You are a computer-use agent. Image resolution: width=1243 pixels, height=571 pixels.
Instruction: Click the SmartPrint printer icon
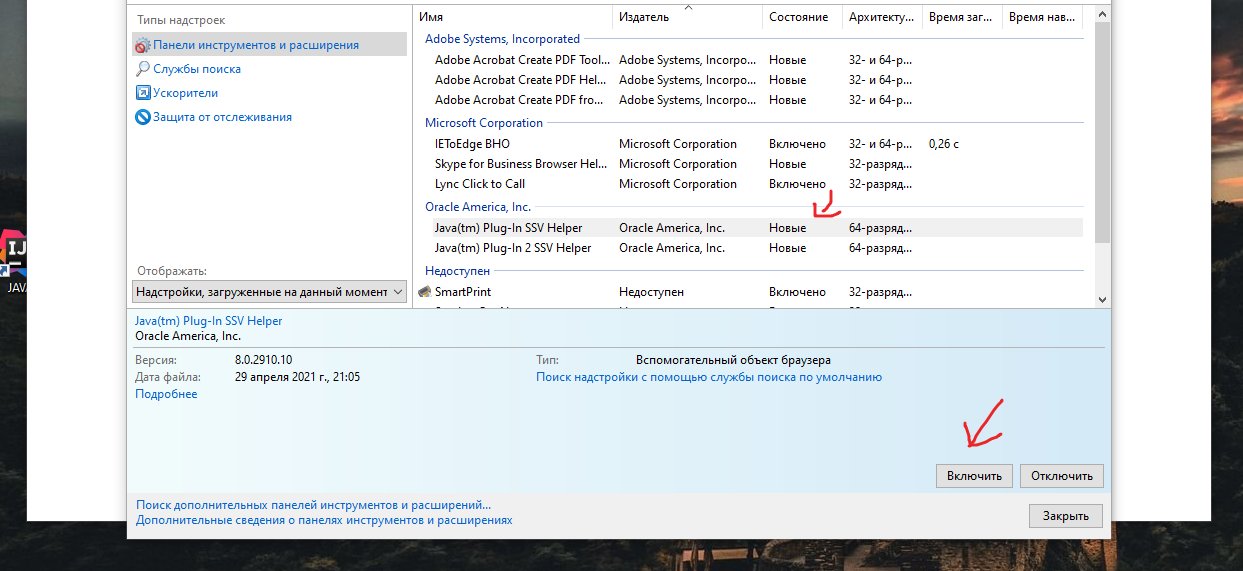click(424, 292)
